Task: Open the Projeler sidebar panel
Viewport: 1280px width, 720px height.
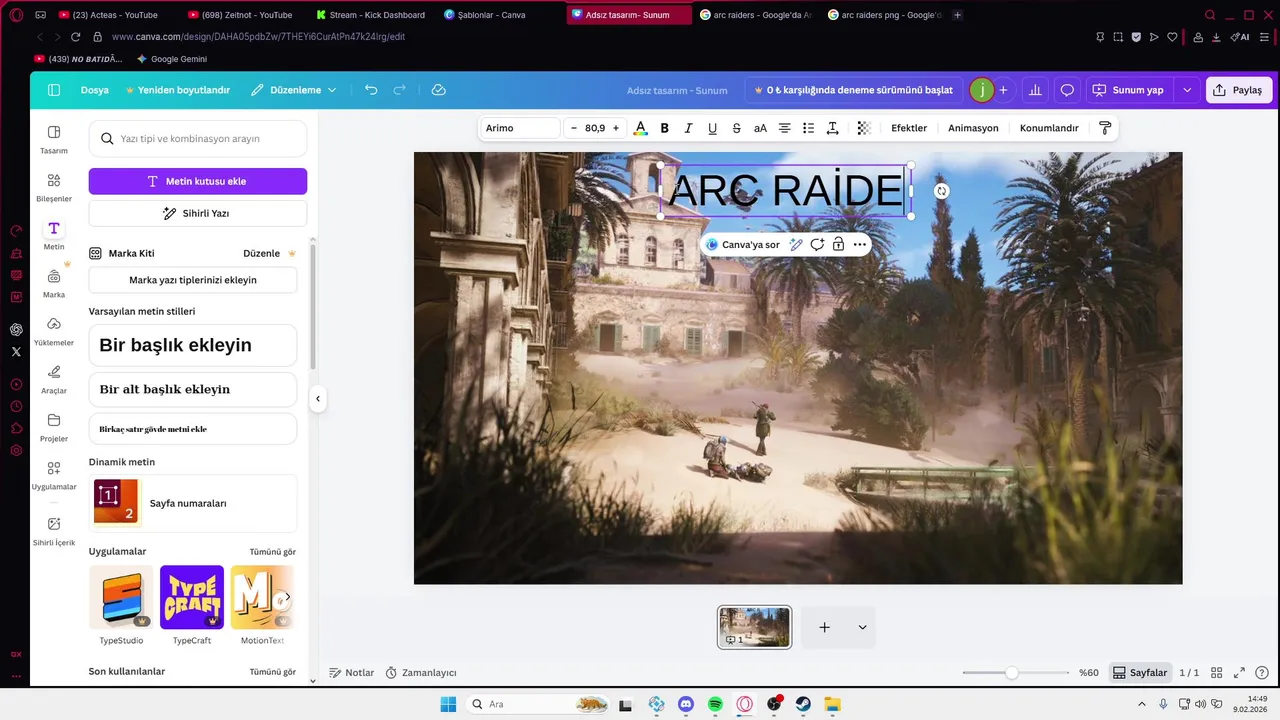Action: [54, 427]
